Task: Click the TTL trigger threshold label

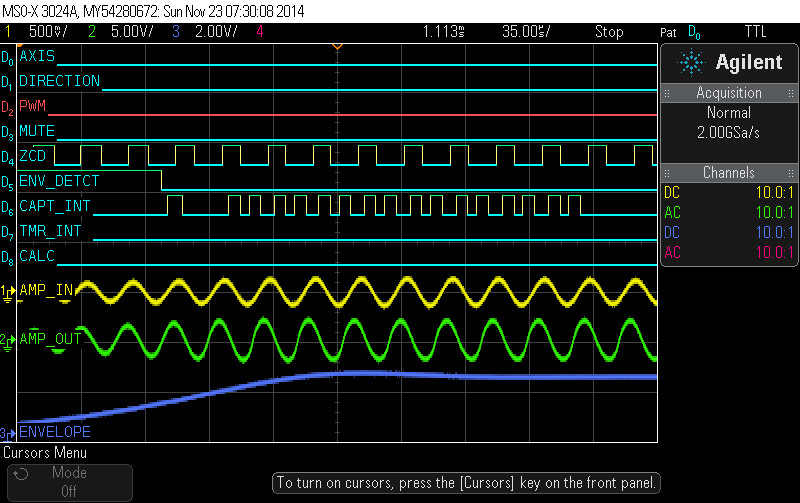Action: click(755, 32)
